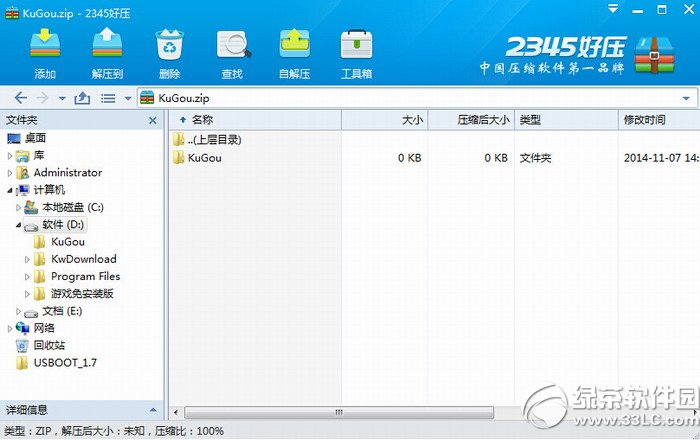Select 游戏免安装版 folder in tree
Screen dimensions: 700x440
(74, 294)
